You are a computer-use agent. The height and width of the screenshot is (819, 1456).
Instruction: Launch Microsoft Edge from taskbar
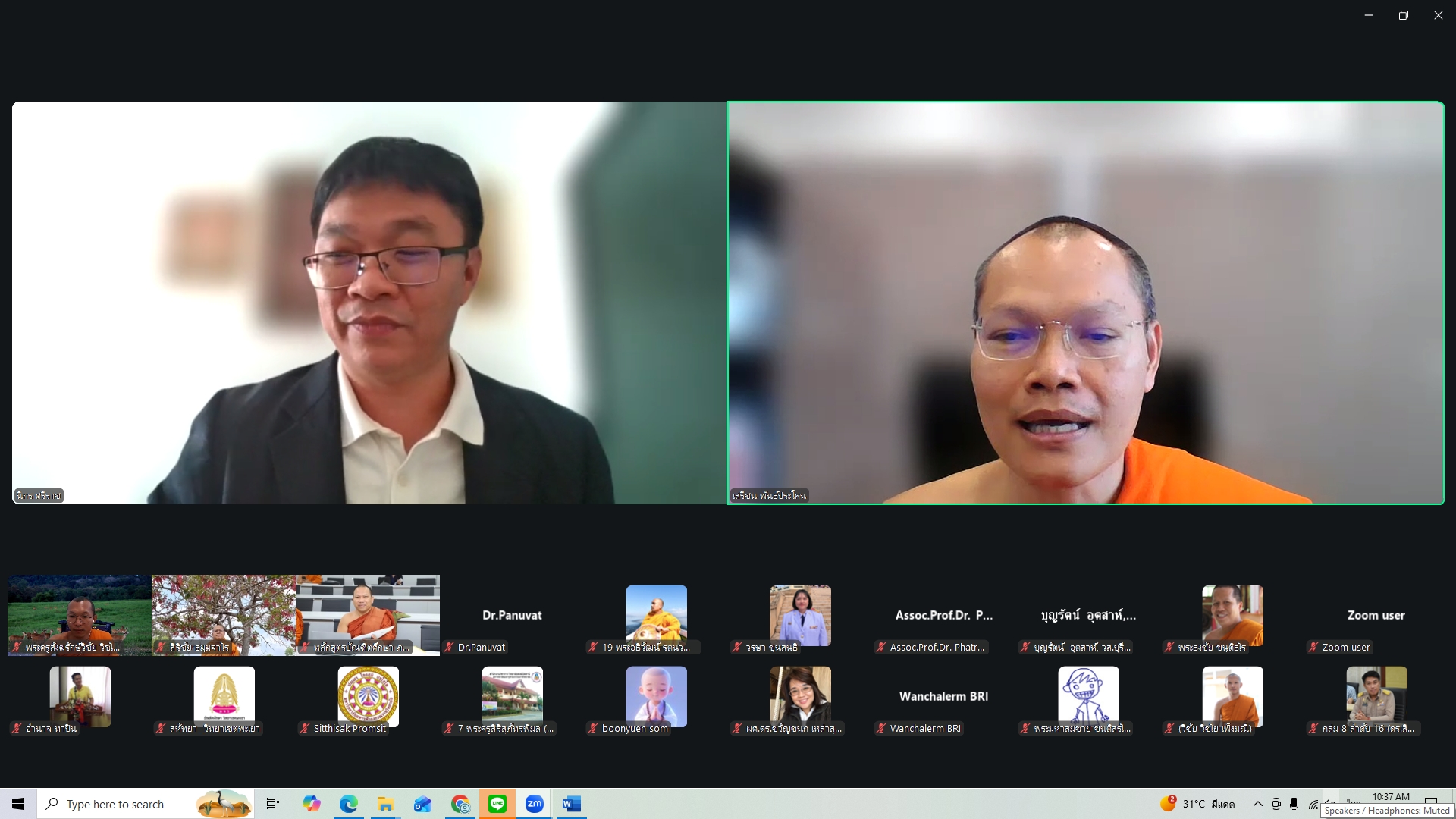(x=348, y=804)
